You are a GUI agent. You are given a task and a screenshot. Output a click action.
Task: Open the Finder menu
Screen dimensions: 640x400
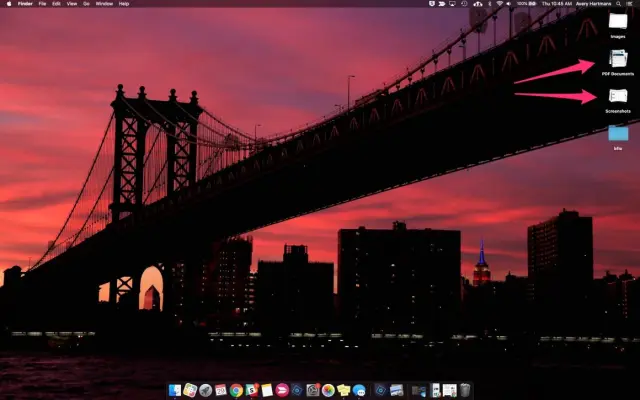pos(25,4)
